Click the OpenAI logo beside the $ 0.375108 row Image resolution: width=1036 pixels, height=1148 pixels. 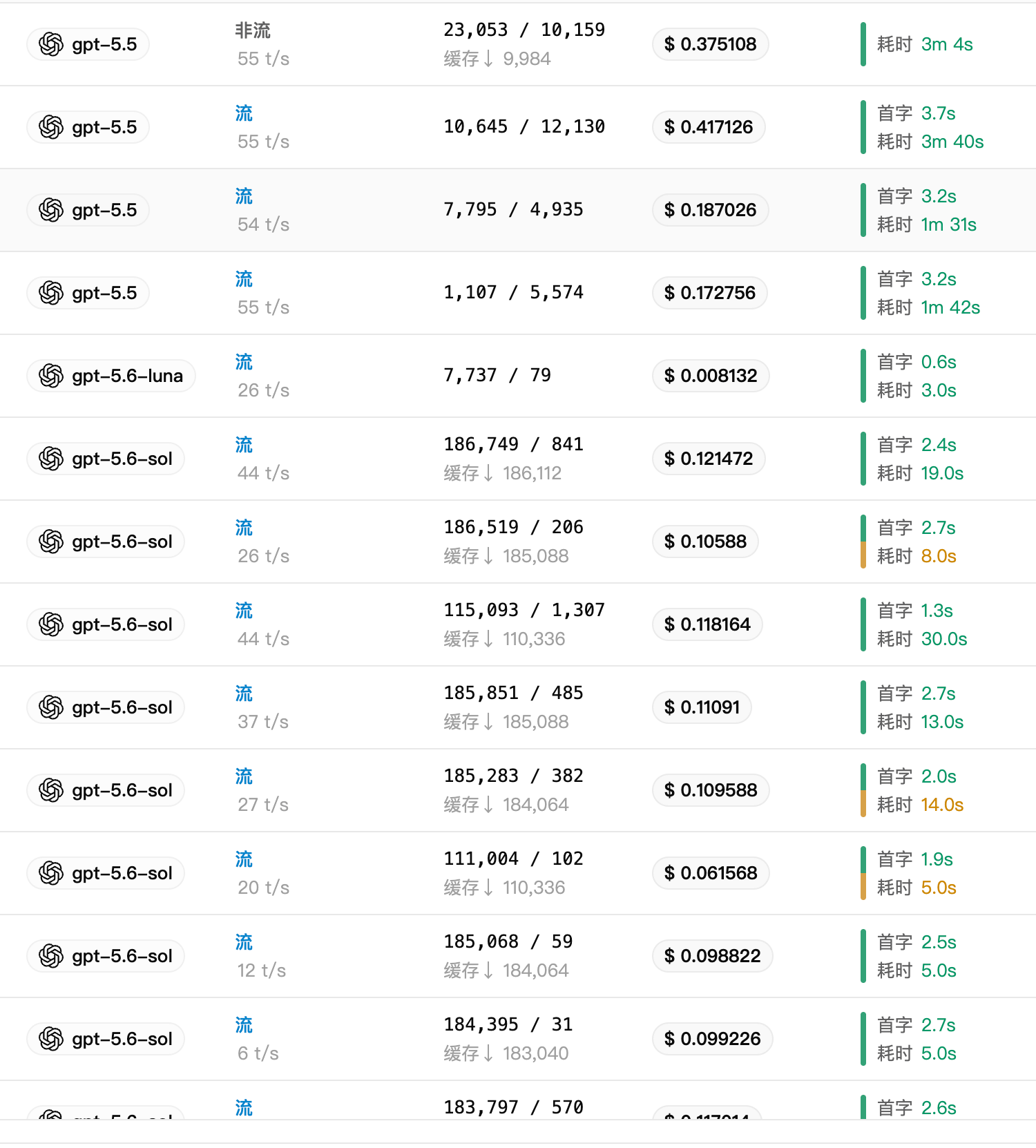[51, 44]
